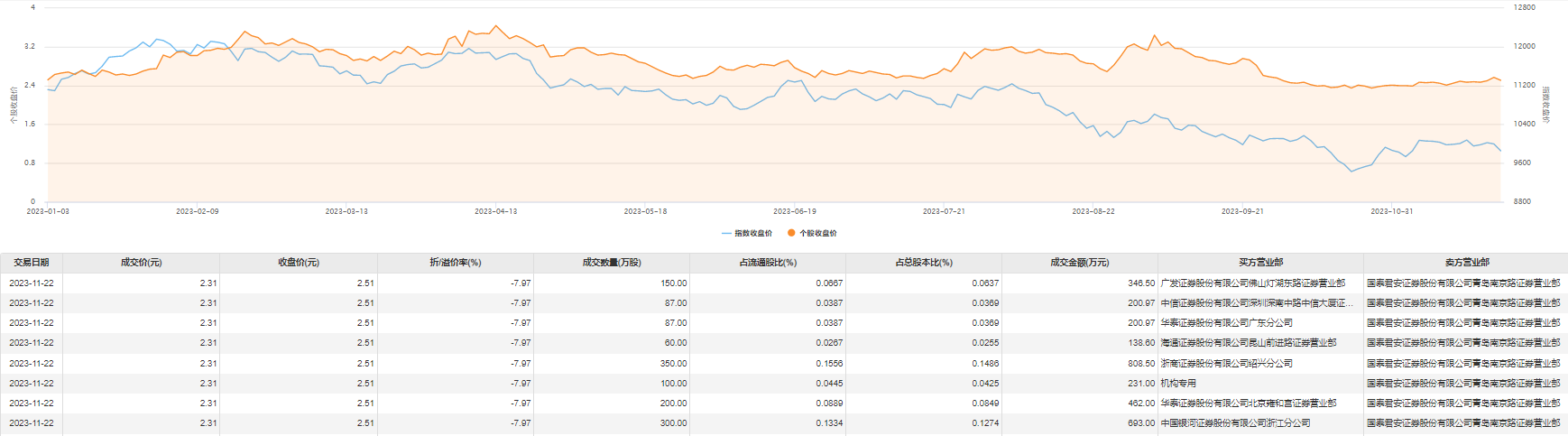
Task: Toggle the 个股收盘价 legend series
Action: pyautogui.click(x=817, y=233)
